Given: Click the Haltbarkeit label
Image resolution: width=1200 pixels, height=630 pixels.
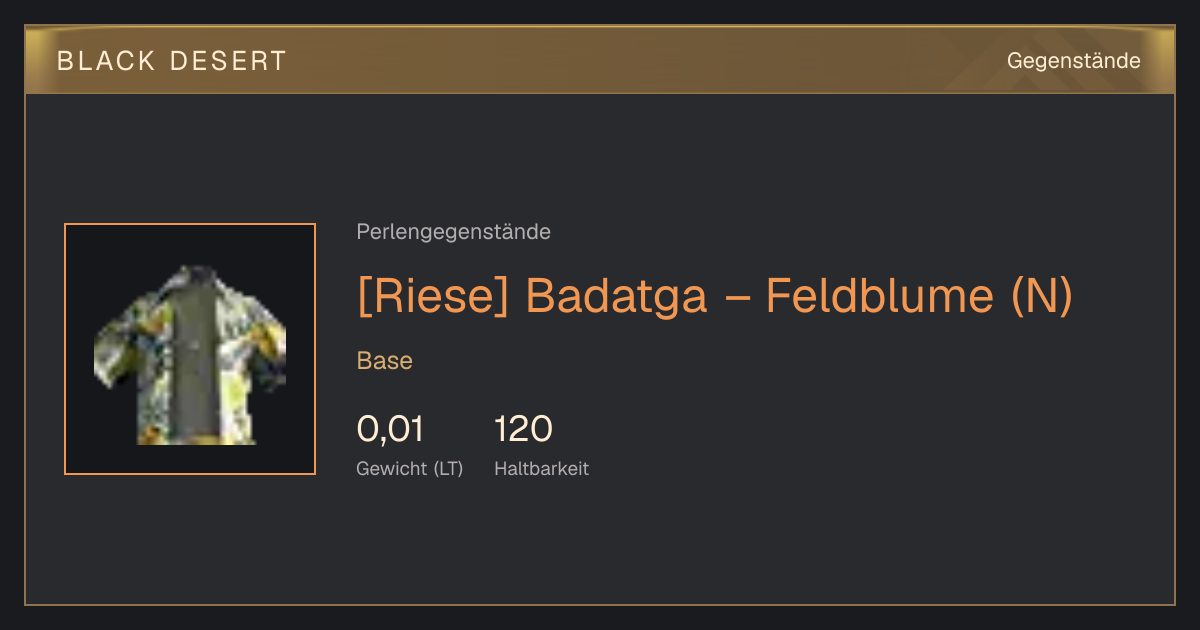Looking at the screenshot, I should tap(542, 468).
